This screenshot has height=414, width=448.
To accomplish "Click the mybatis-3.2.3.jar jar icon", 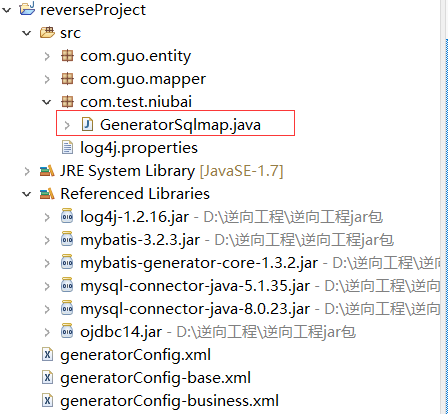I will [x=67, y=239].
